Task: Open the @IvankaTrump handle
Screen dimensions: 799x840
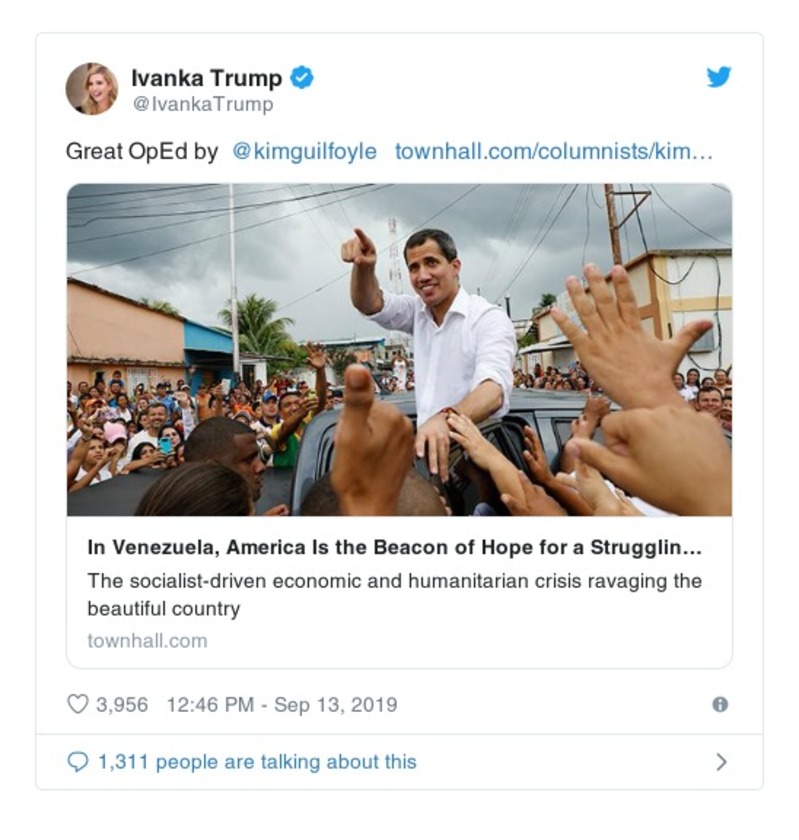Action: tap(203, 104)
